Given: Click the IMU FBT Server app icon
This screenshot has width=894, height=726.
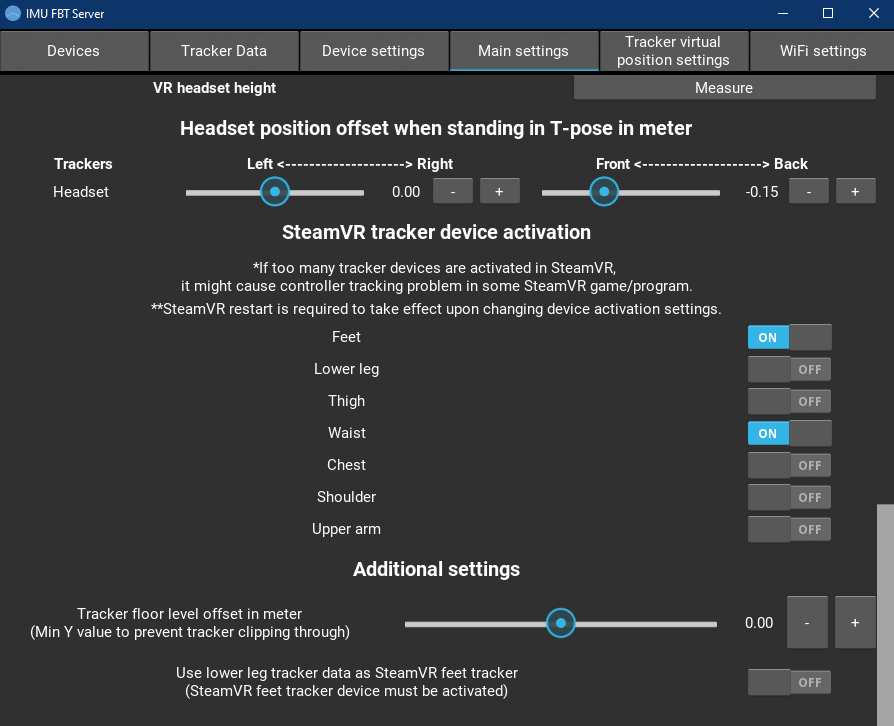Looking at the screenshot, I should pyautogui.click(x=13, y=14).
